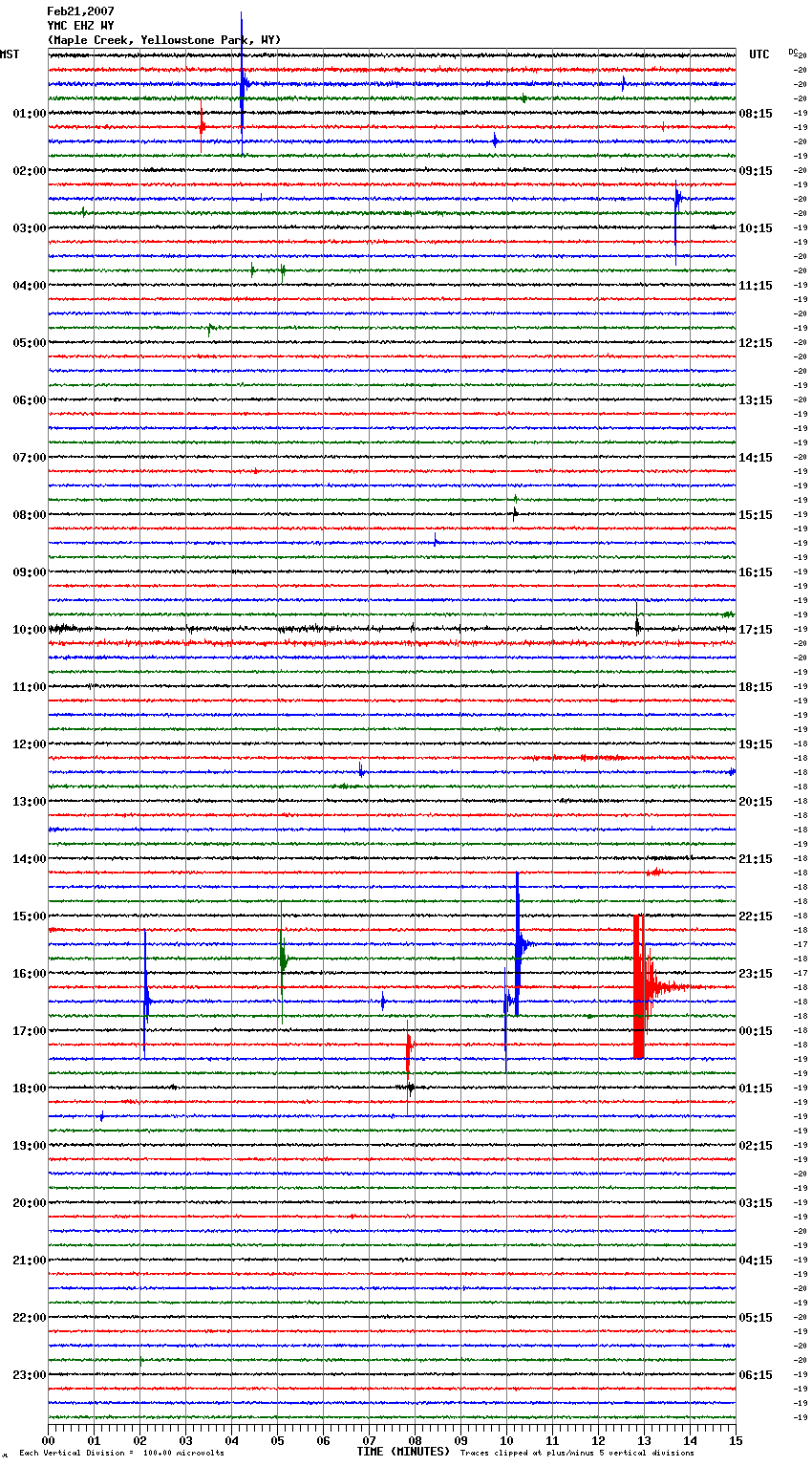The height and width of the screenshot is (1466, 812).
Task: Click the 04:15 UTC time label
Action: click(x=756, y=1261)
